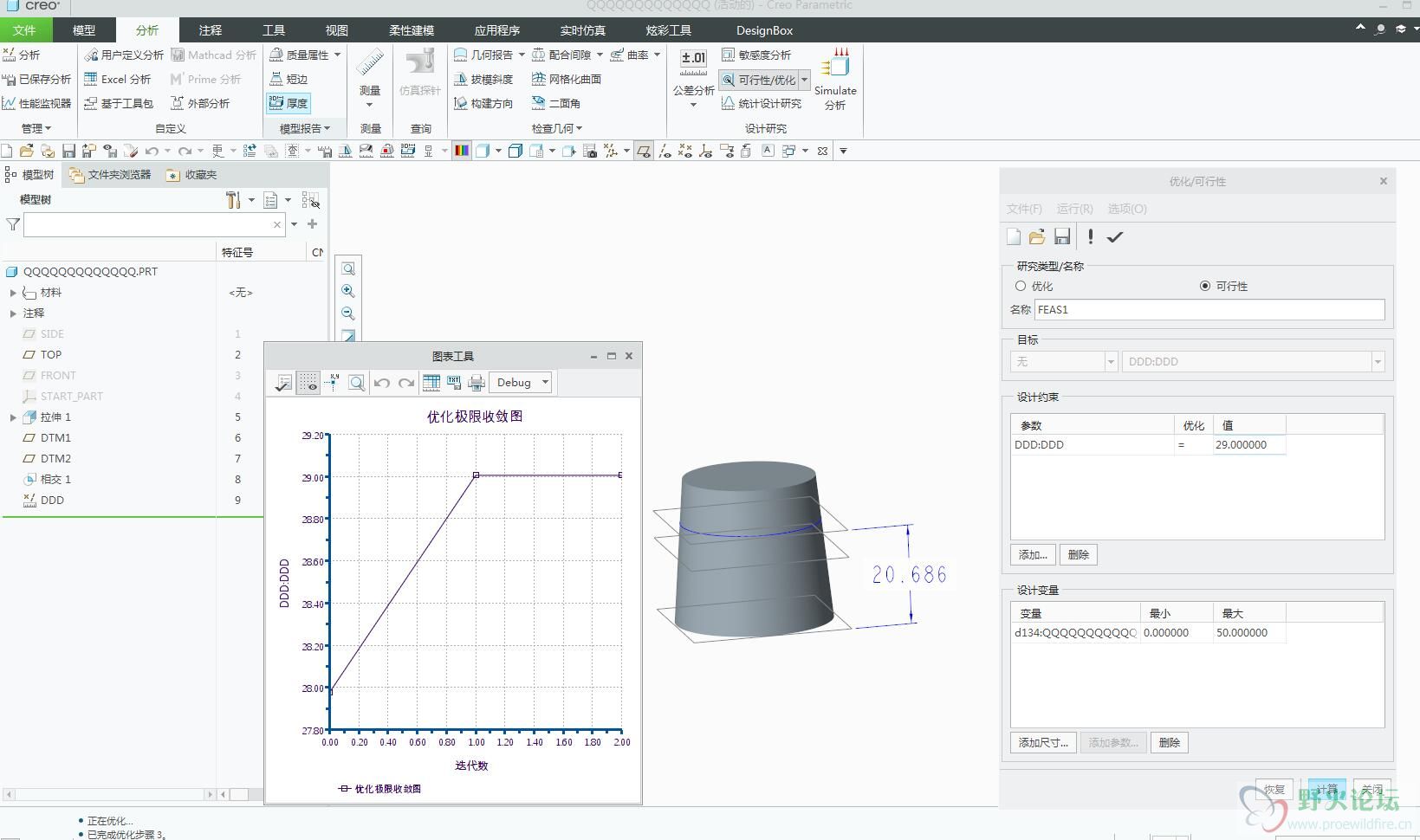
Task: Select the 可行性 radio button
Action: tap(1205, 286)
